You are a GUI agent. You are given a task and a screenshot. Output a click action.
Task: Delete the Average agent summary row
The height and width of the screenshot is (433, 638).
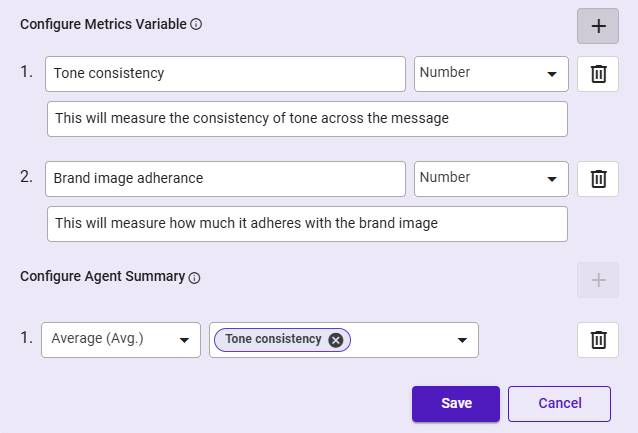[x=598, y=340]
